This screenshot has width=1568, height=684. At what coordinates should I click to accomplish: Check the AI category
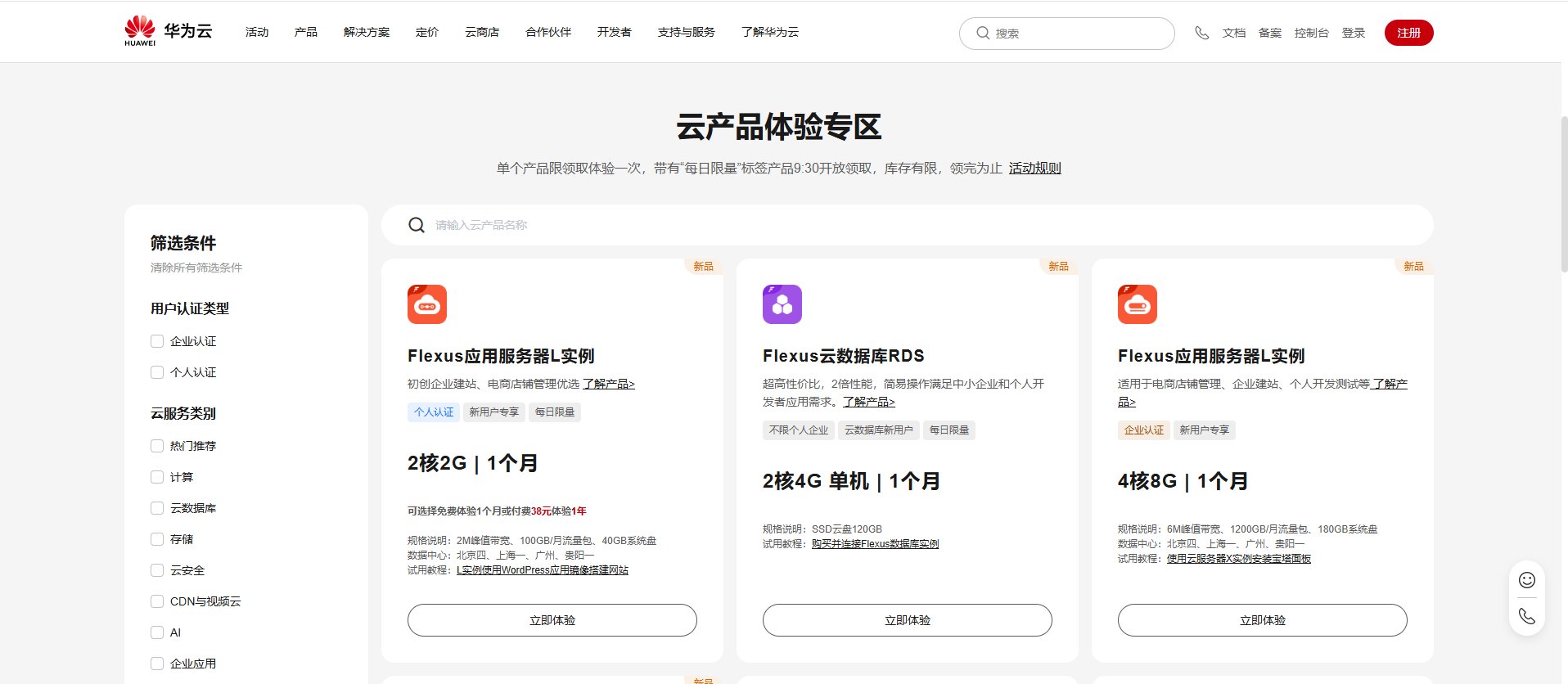(x=157, y=632)
